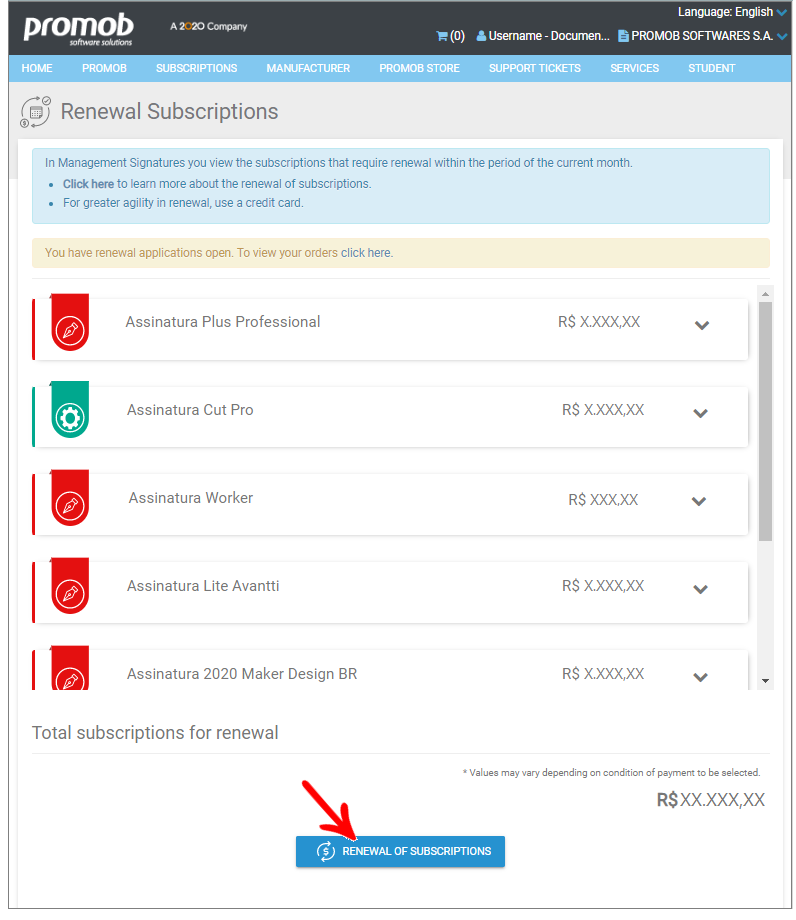Expand the Assinatura Lite Avantti chevron
Screen dimensions: 796x920
tap(700, 589)
